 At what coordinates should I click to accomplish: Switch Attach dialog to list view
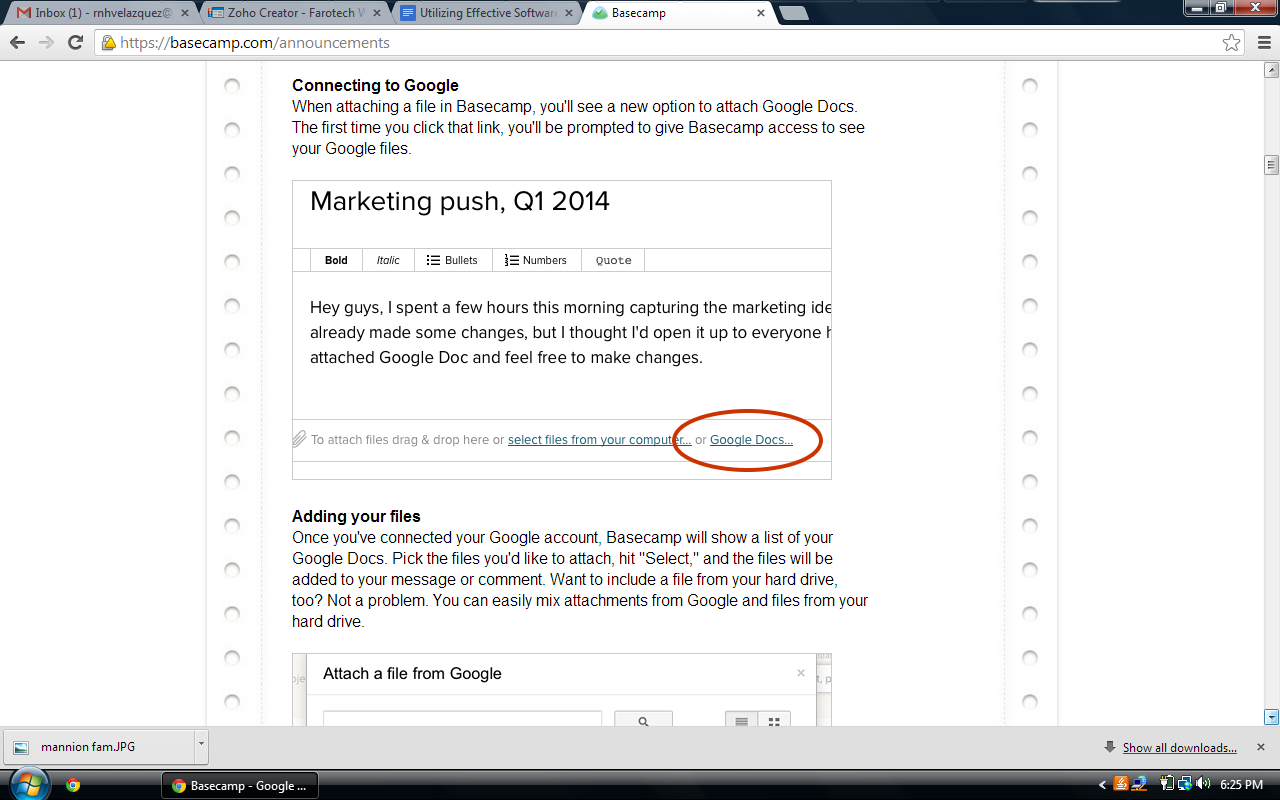(741, 720)
